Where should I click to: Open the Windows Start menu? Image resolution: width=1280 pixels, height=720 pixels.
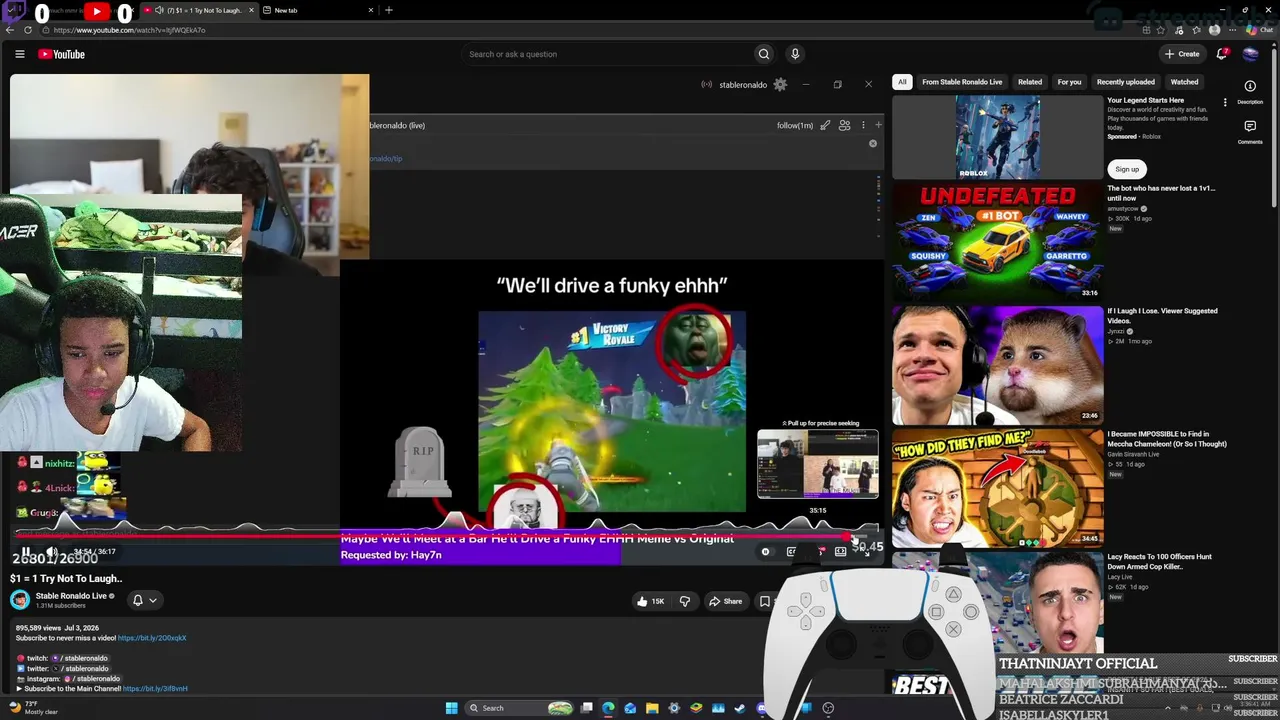click(451, 708)
